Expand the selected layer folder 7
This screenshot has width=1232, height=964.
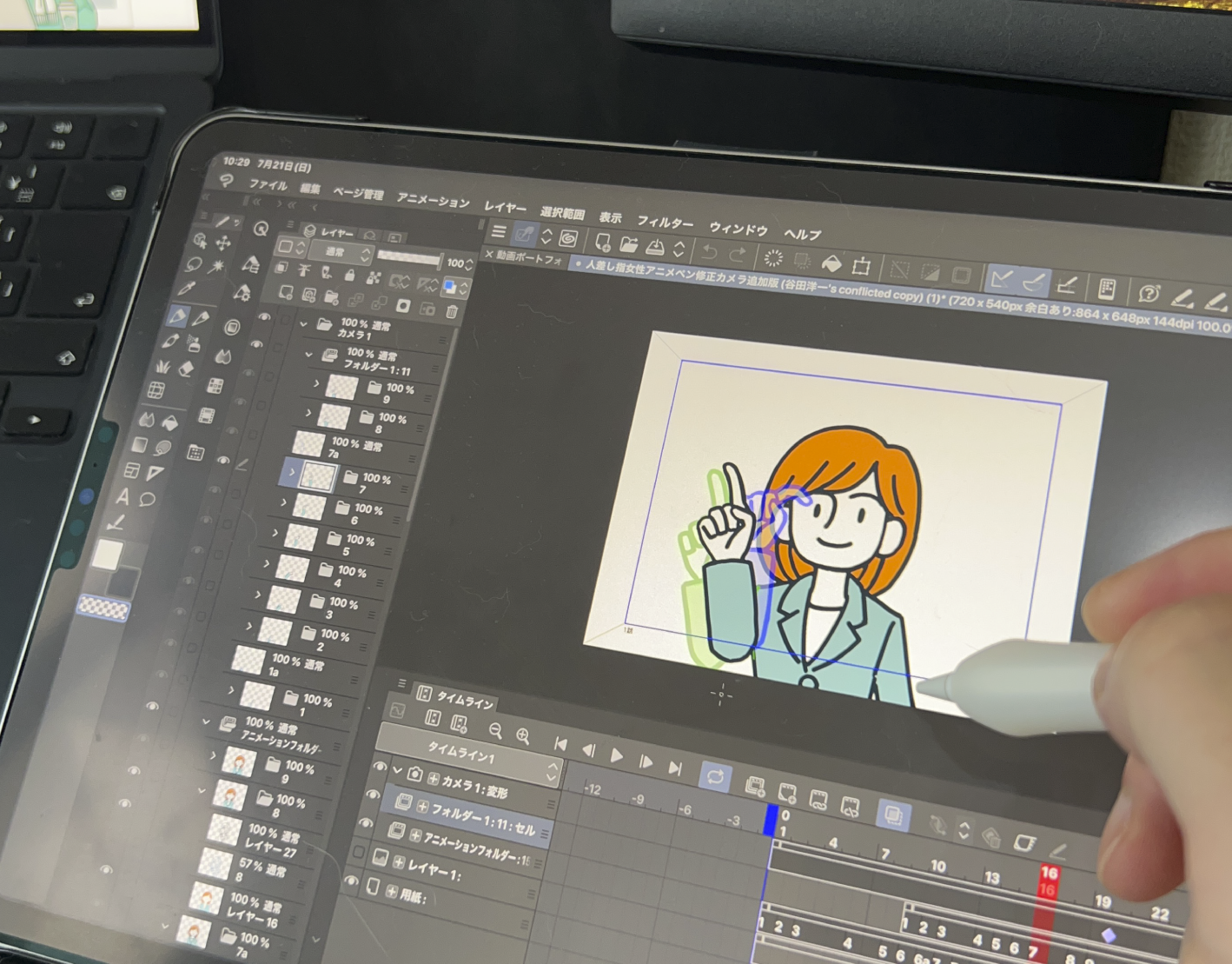coord(292,473)
